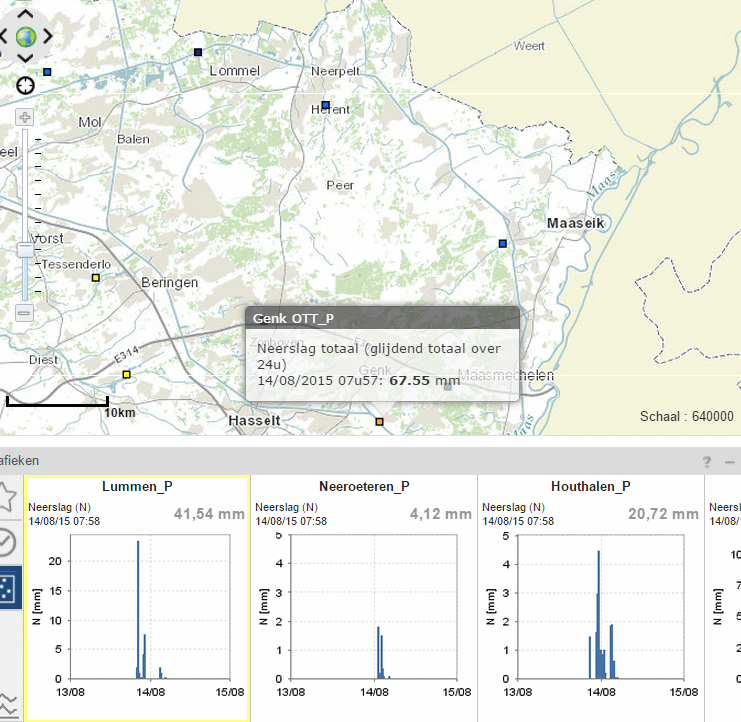Open the Lummen_P rainfall chart
741x722 pixels.
[137, 598]
